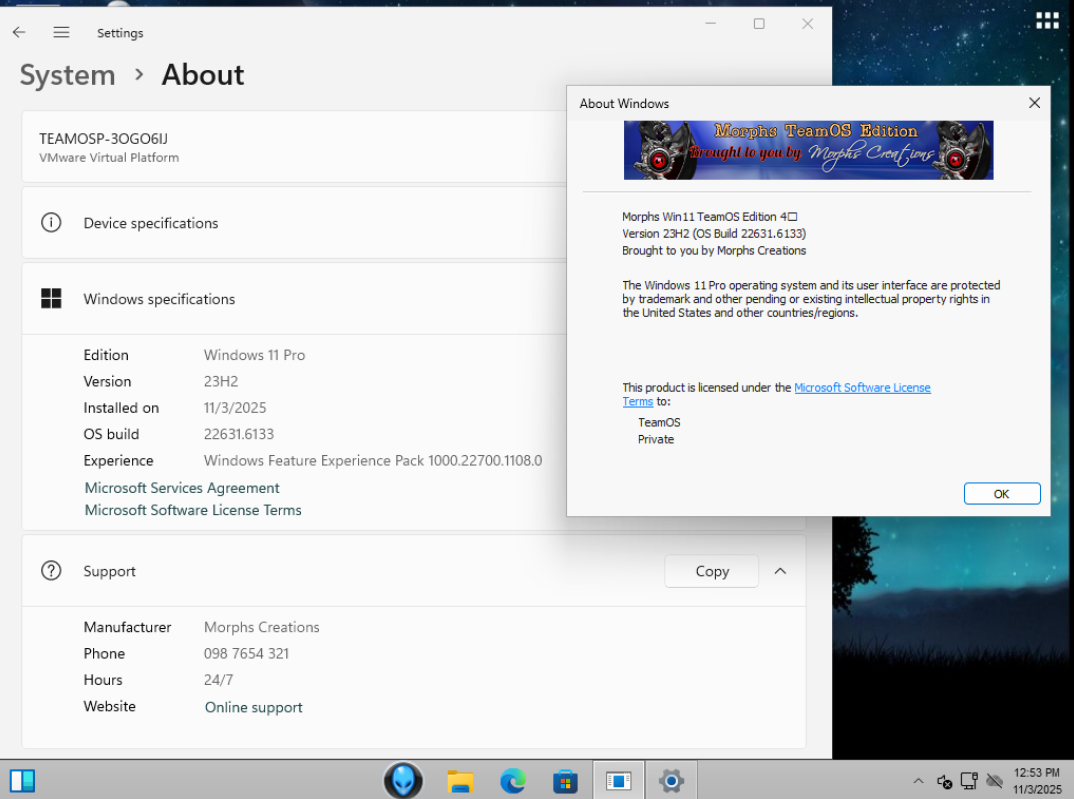The image size is (1074, 799).
Task: Click the Settings gear taskbar icon
Action: 671,781
